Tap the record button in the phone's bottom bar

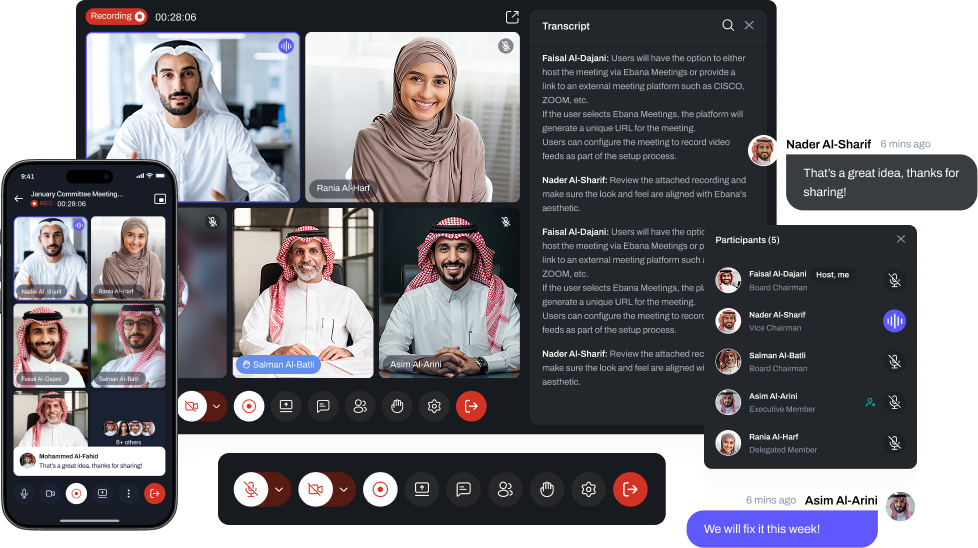point(76,494)
